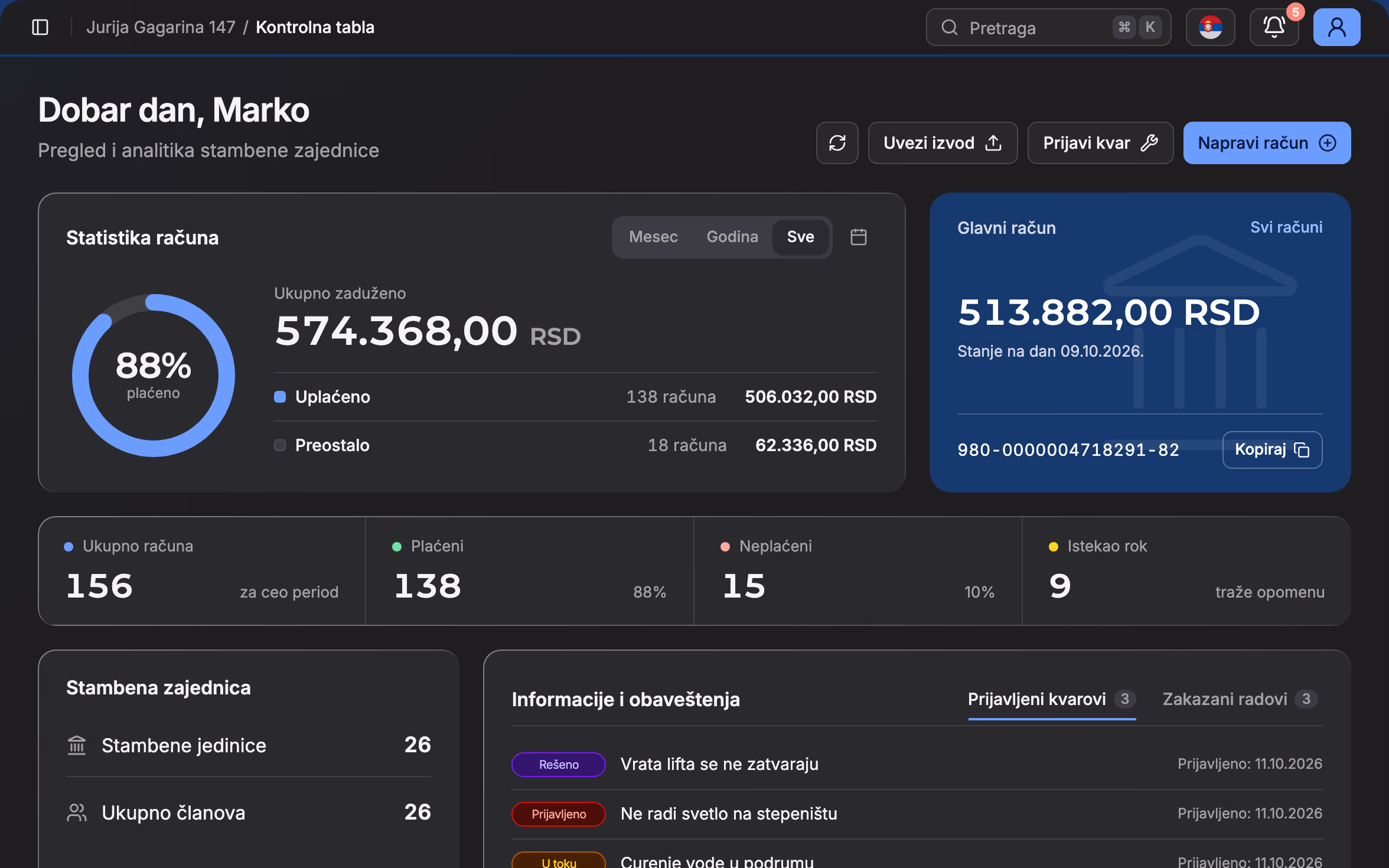Screen dimensions: 1389x868
Task: Click the 88% plaćeno progress ring
Action: click(154, 375)
